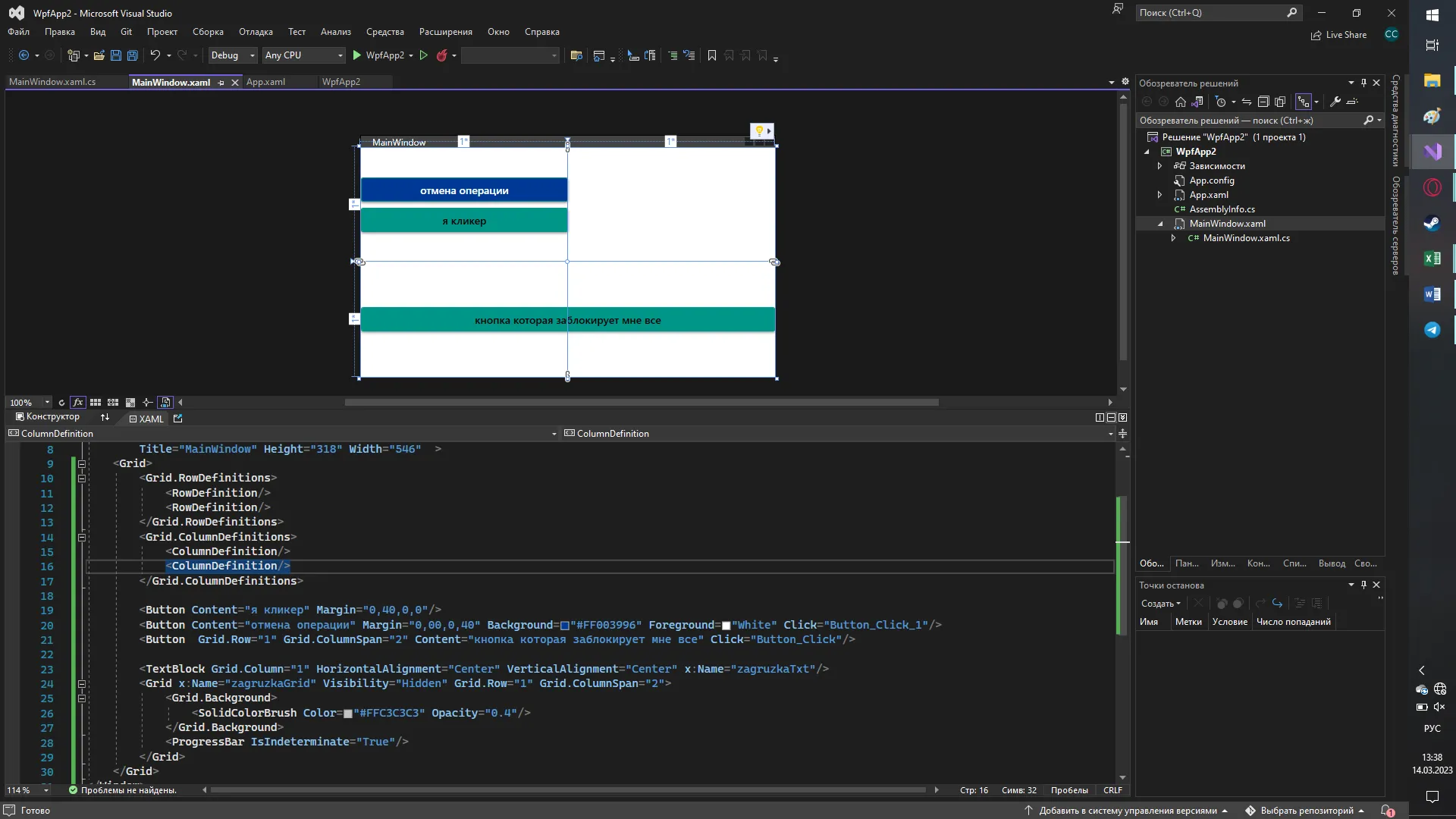
Task: Click the Collapse All icon in Solution Explorer
Action: pyautogui.click(x=1263, y=102)
